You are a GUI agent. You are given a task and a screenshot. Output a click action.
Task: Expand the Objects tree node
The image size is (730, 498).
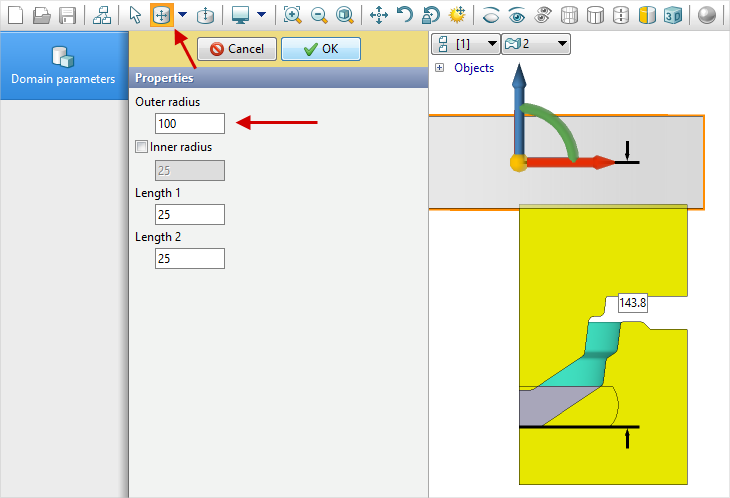pyautogui.click(x=439, y=68)
